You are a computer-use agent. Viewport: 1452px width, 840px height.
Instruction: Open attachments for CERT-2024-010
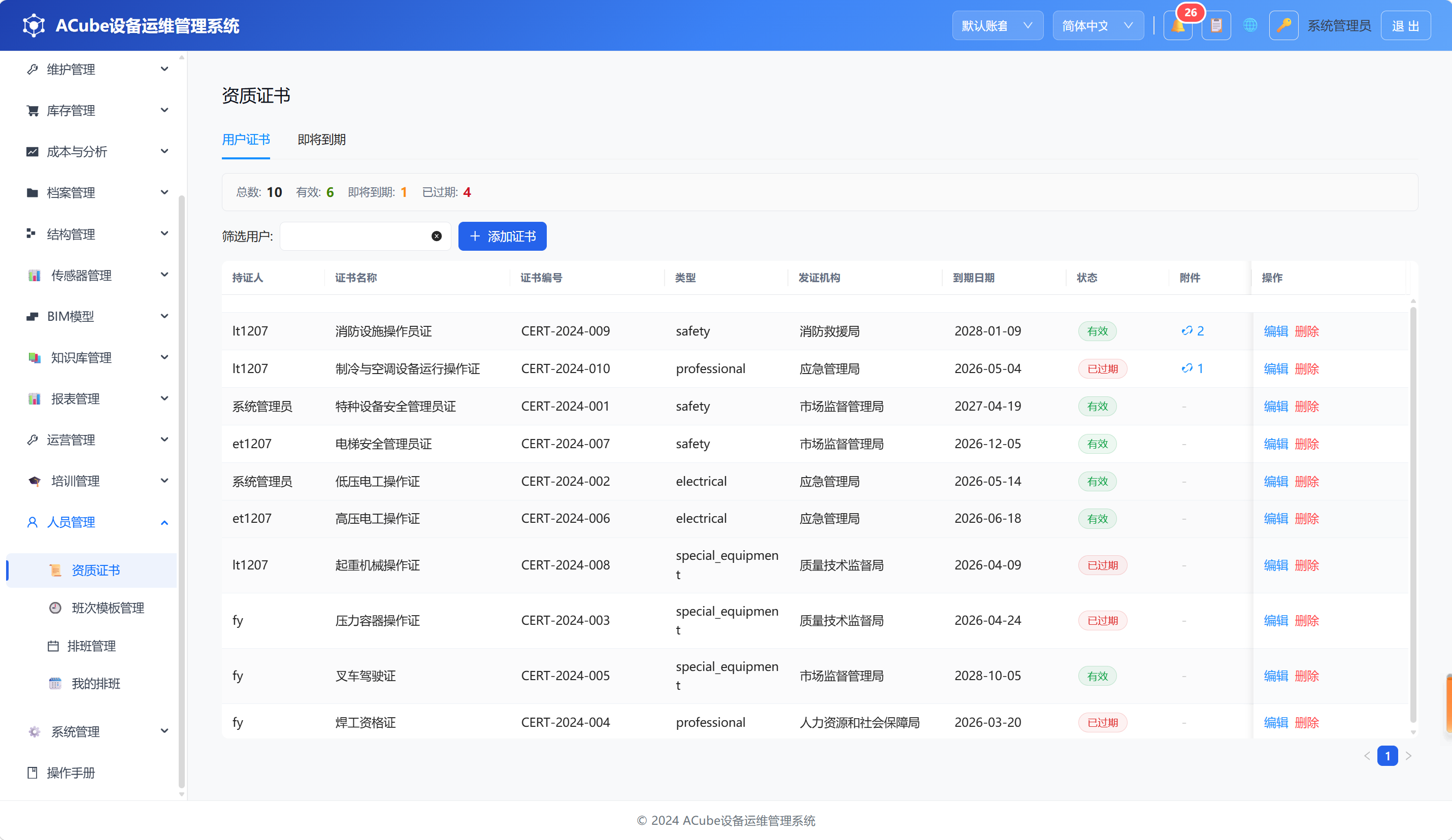(x=1192, y=368)
